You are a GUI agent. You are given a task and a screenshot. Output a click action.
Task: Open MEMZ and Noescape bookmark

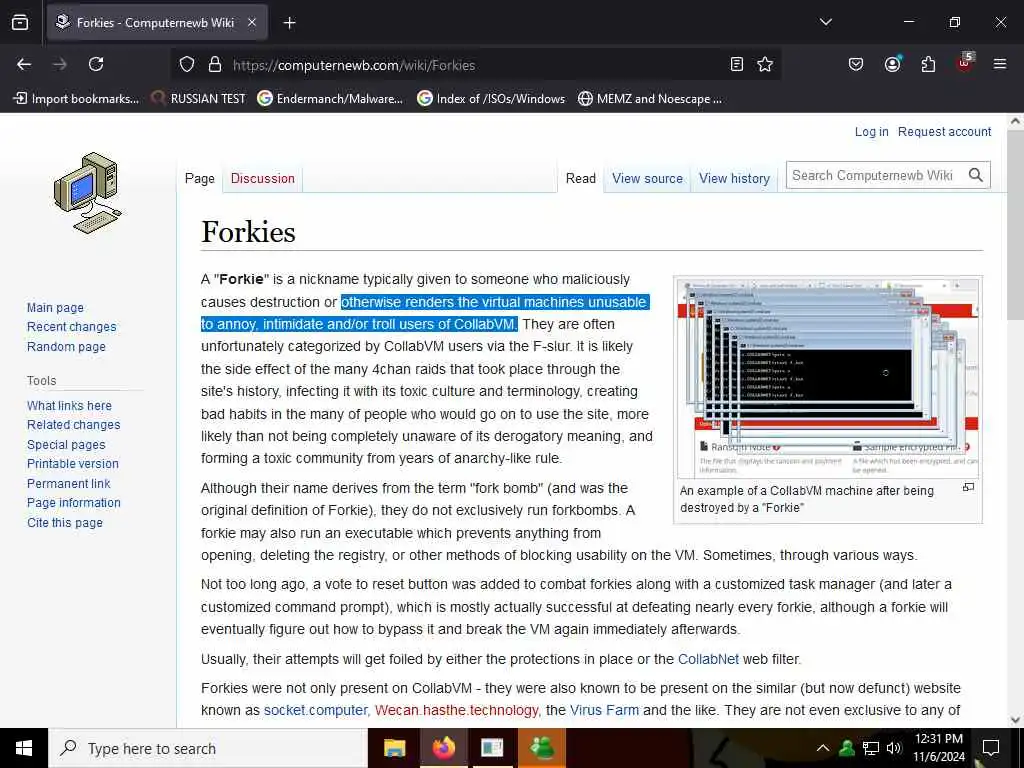click(650, 99)
